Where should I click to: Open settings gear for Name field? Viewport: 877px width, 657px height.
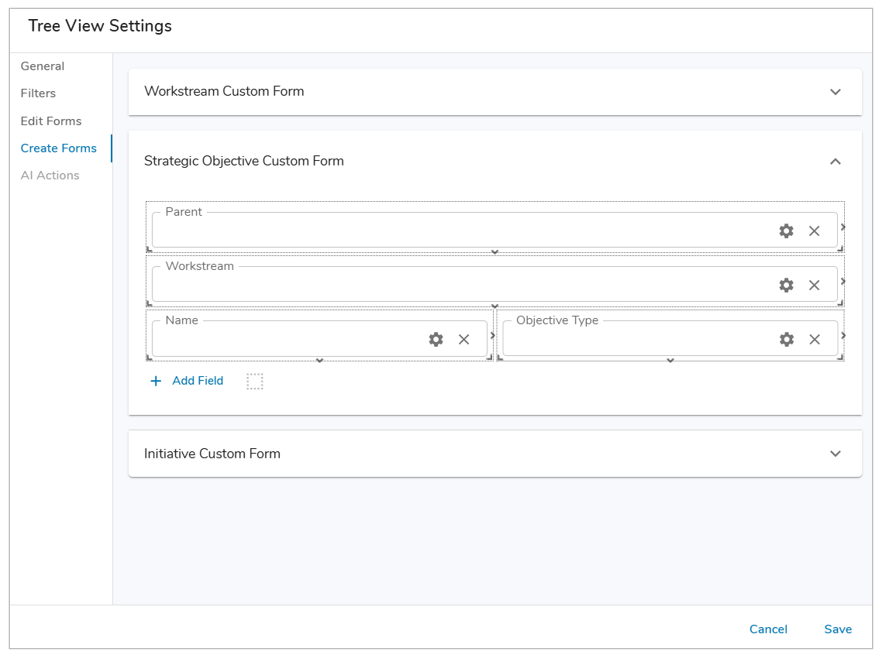[436, 339]
